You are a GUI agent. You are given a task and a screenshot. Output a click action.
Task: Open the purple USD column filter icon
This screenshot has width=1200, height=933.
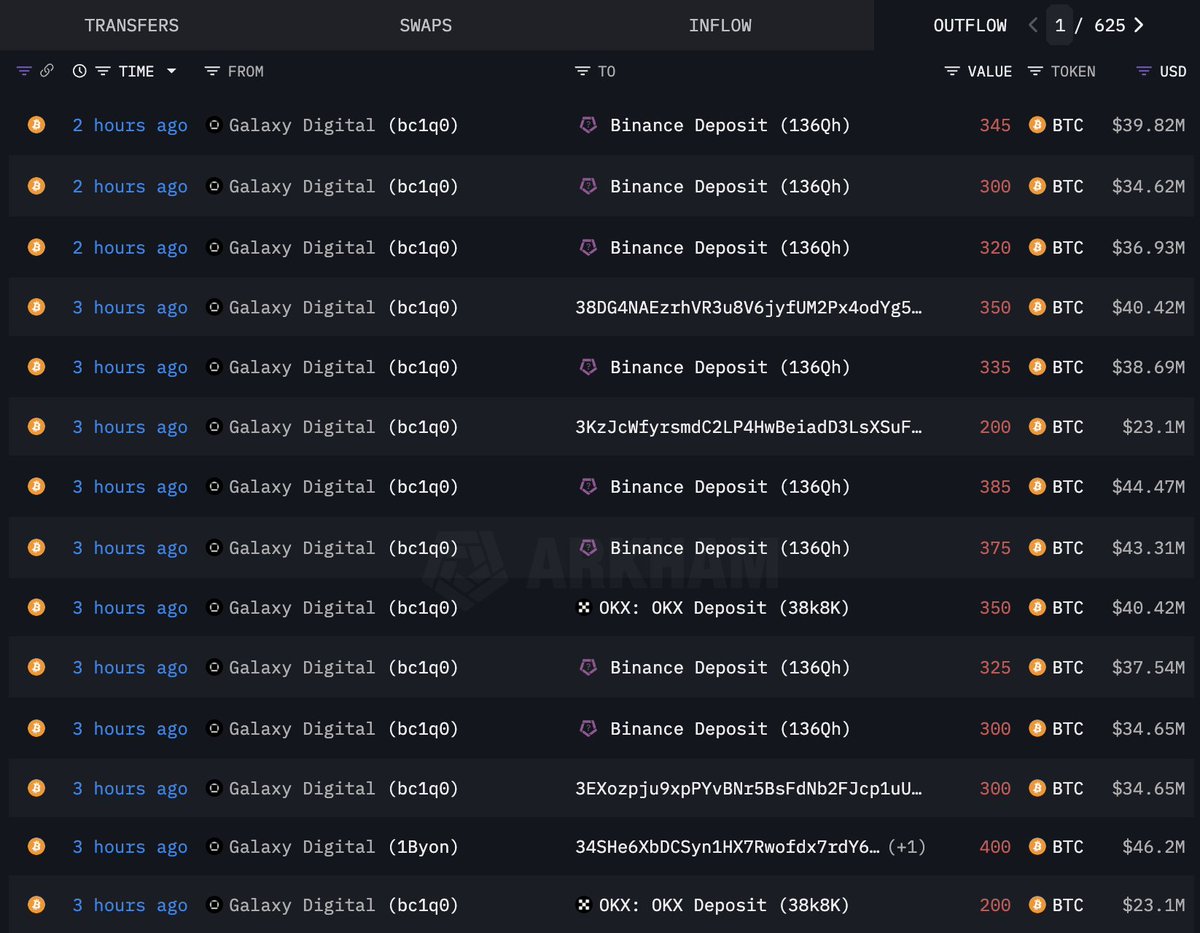pos(1144,71)
